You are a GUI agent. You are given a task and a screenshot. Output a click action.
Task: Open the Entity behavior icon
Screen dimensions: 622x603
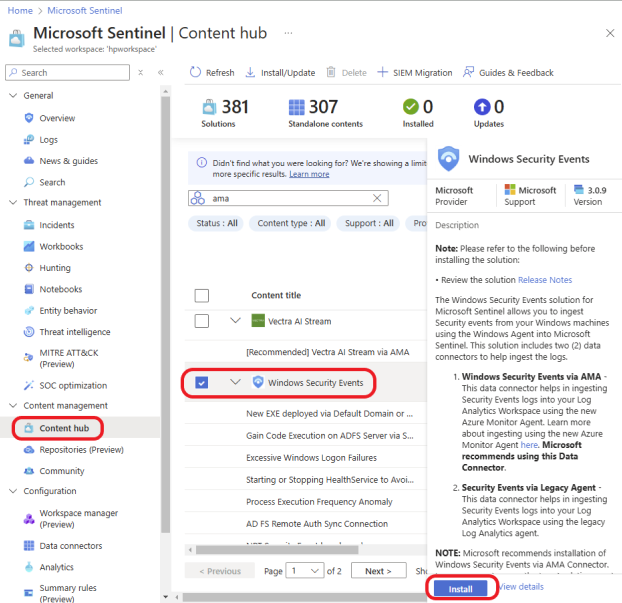point(29,311)
